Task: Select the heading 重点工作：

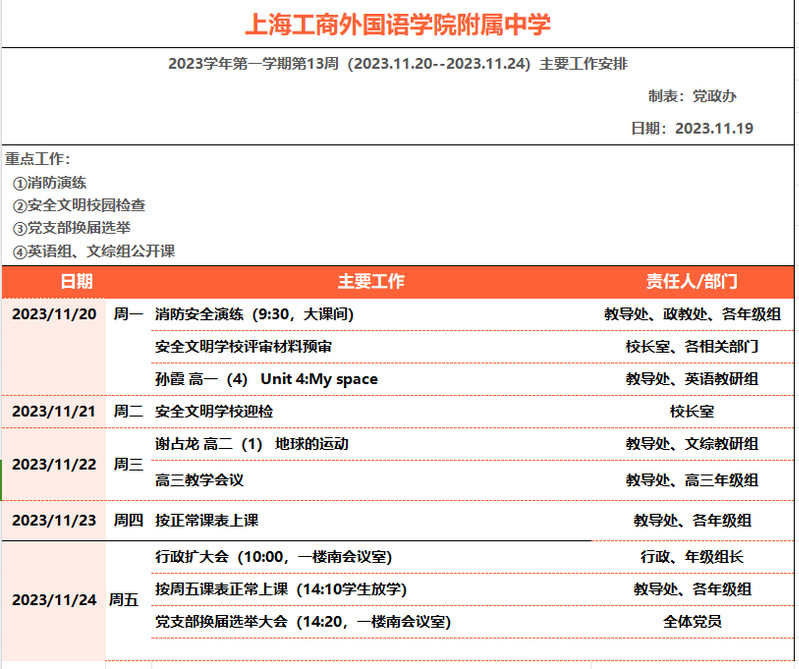Action: point(38,159)
